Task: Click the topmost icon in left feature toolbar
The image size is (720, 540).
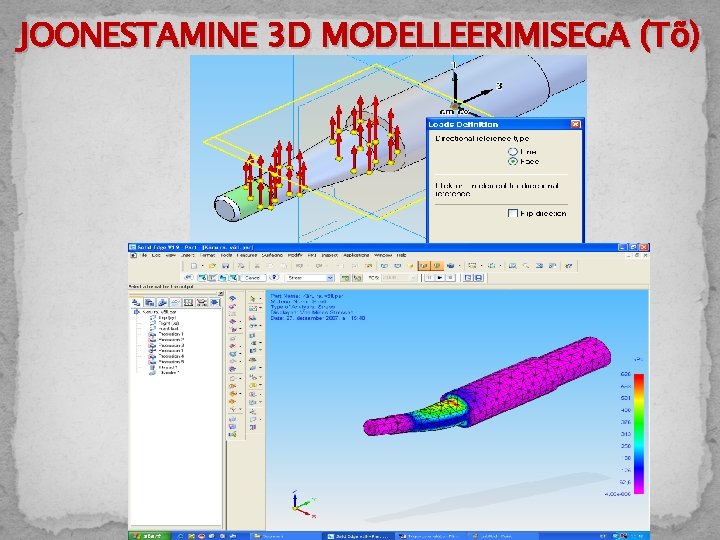Action: (x=233, y=298)
